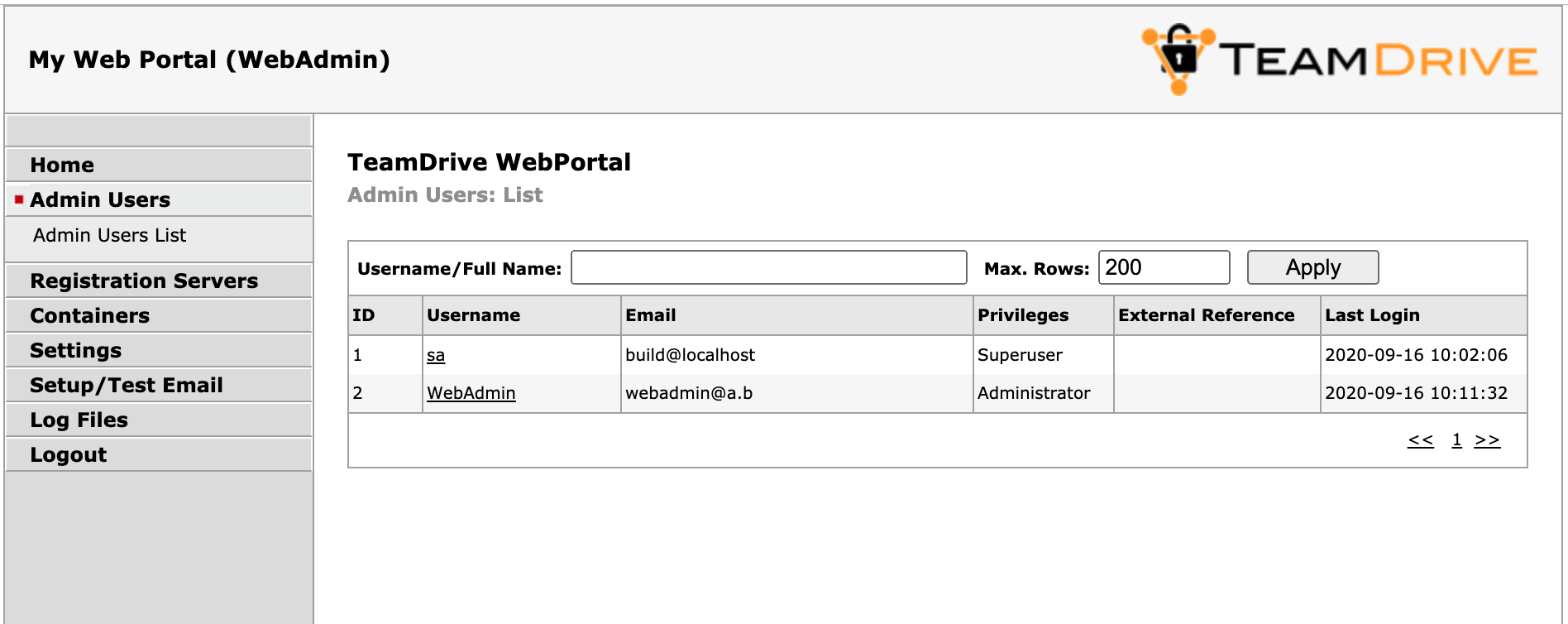Screen dimensions: 1568x624
Task: Open Log Files
Action: (79, 420)
